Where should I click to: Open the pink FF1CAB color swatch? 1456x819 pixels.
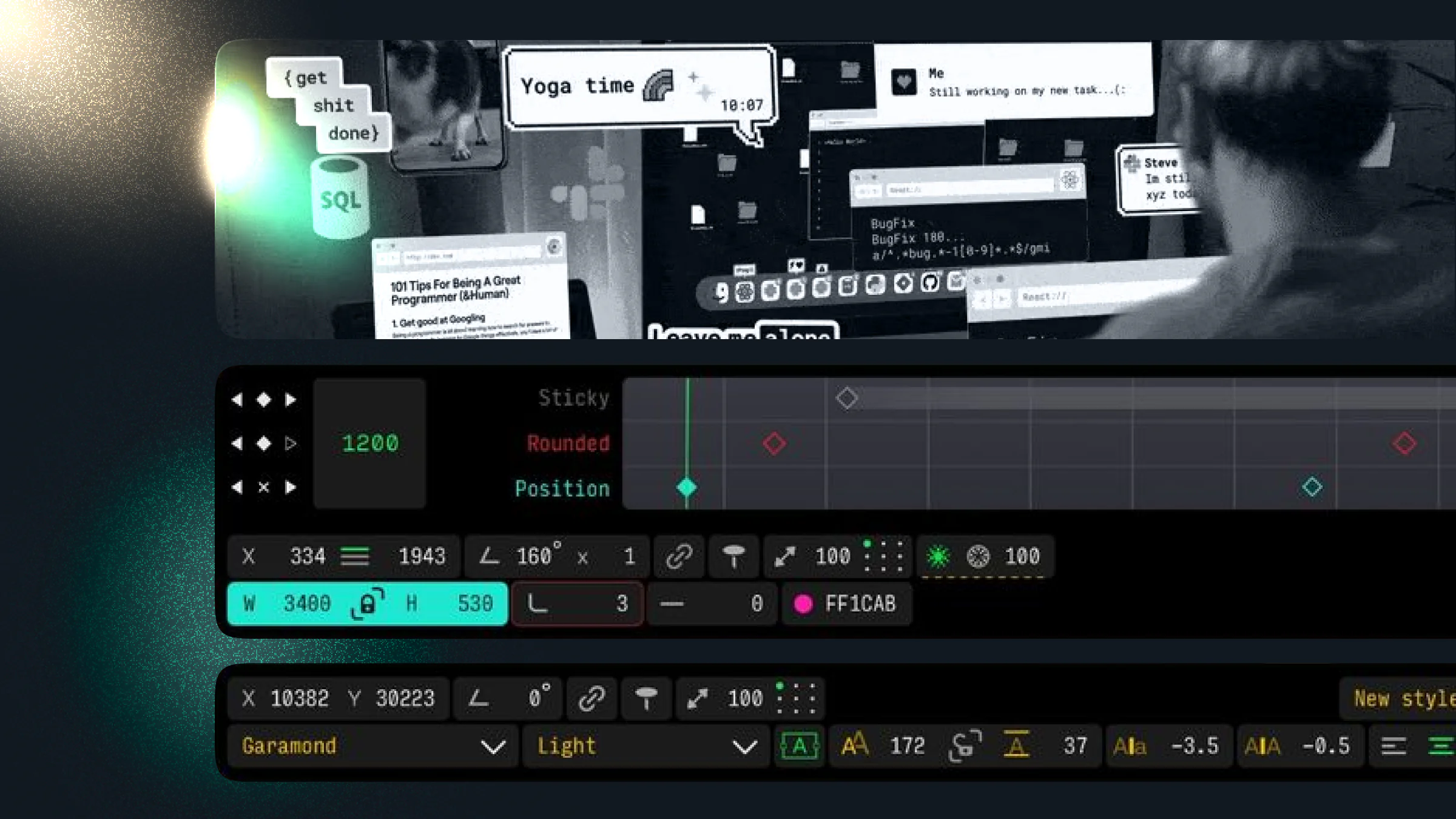pos(803,604)
